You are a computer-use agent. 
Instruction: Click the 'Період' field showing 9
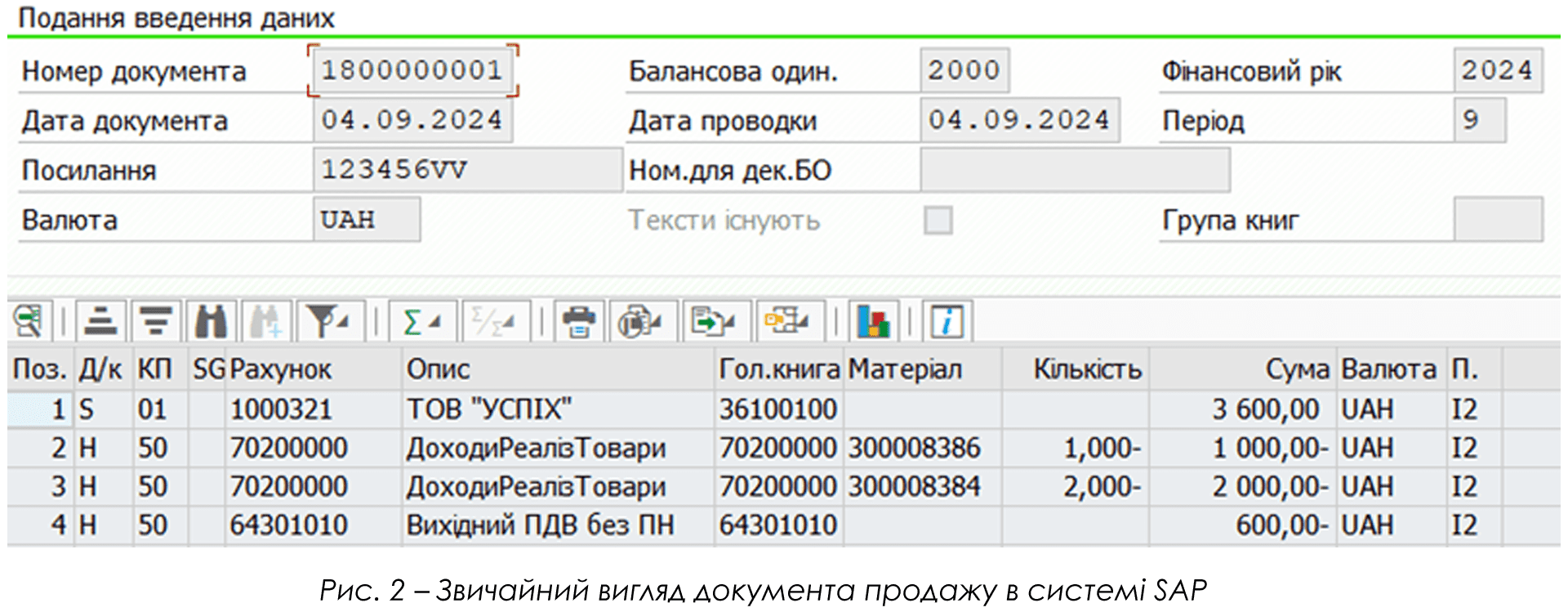[x=1479, y=120]
